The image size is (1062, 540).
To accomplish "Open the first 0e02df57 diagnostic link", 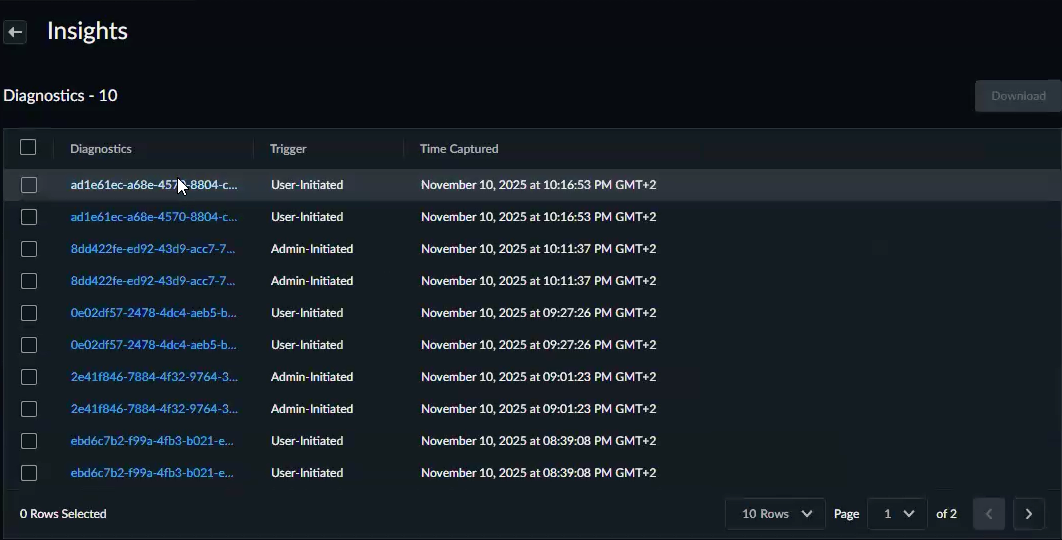I will [x=153, y=313].
